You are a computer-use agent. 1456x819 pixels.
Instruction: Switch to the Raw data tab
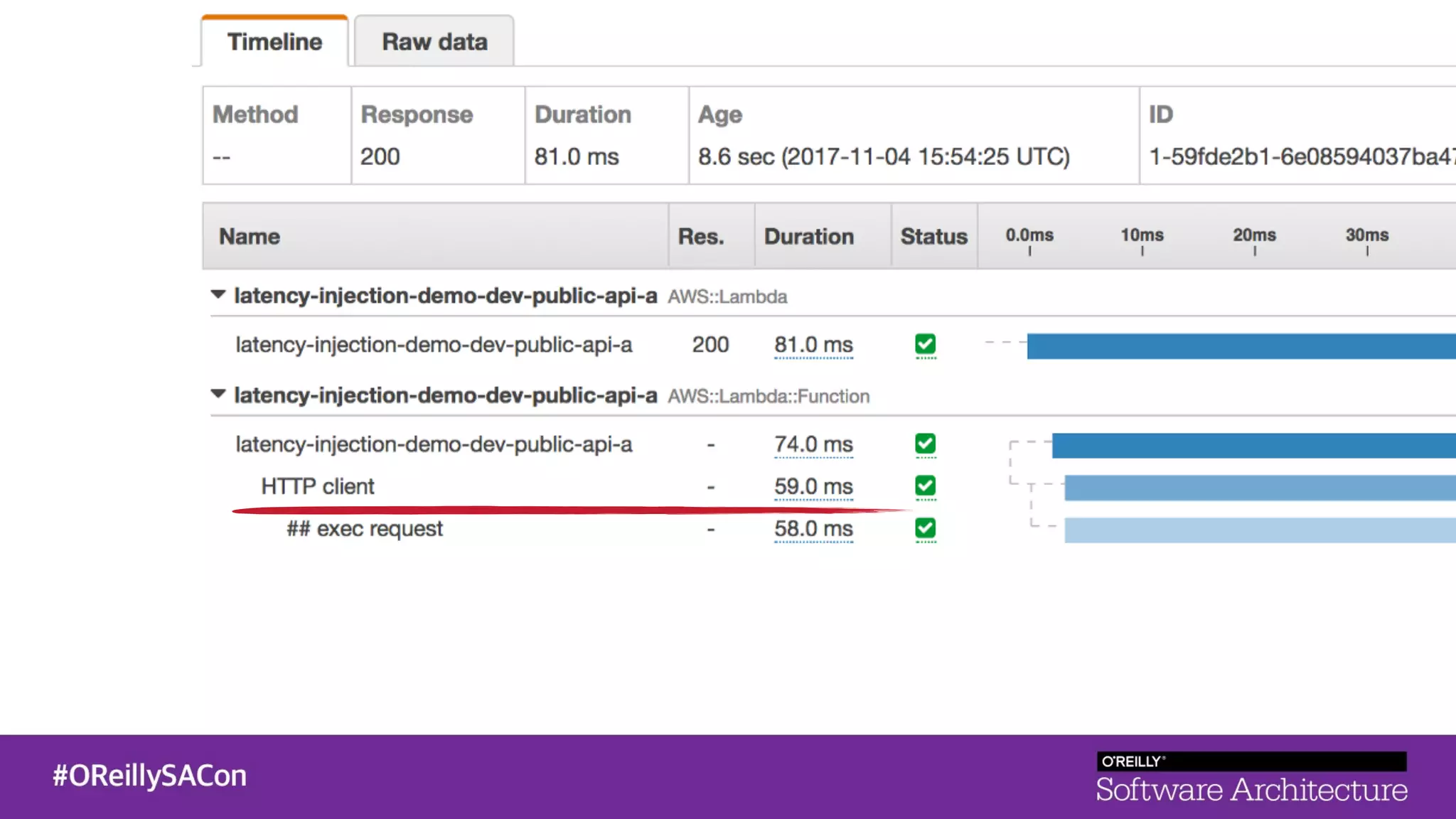click(x=434, y=42)
